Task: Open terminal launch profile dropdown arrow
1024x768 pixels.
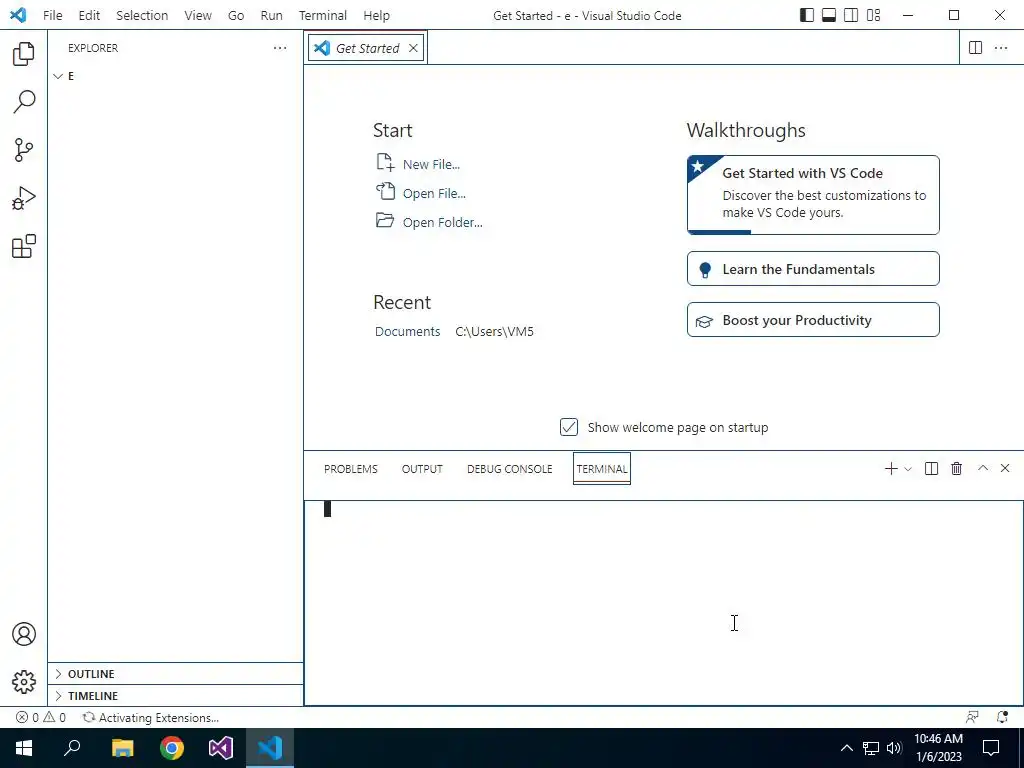Action: [908, 469]
